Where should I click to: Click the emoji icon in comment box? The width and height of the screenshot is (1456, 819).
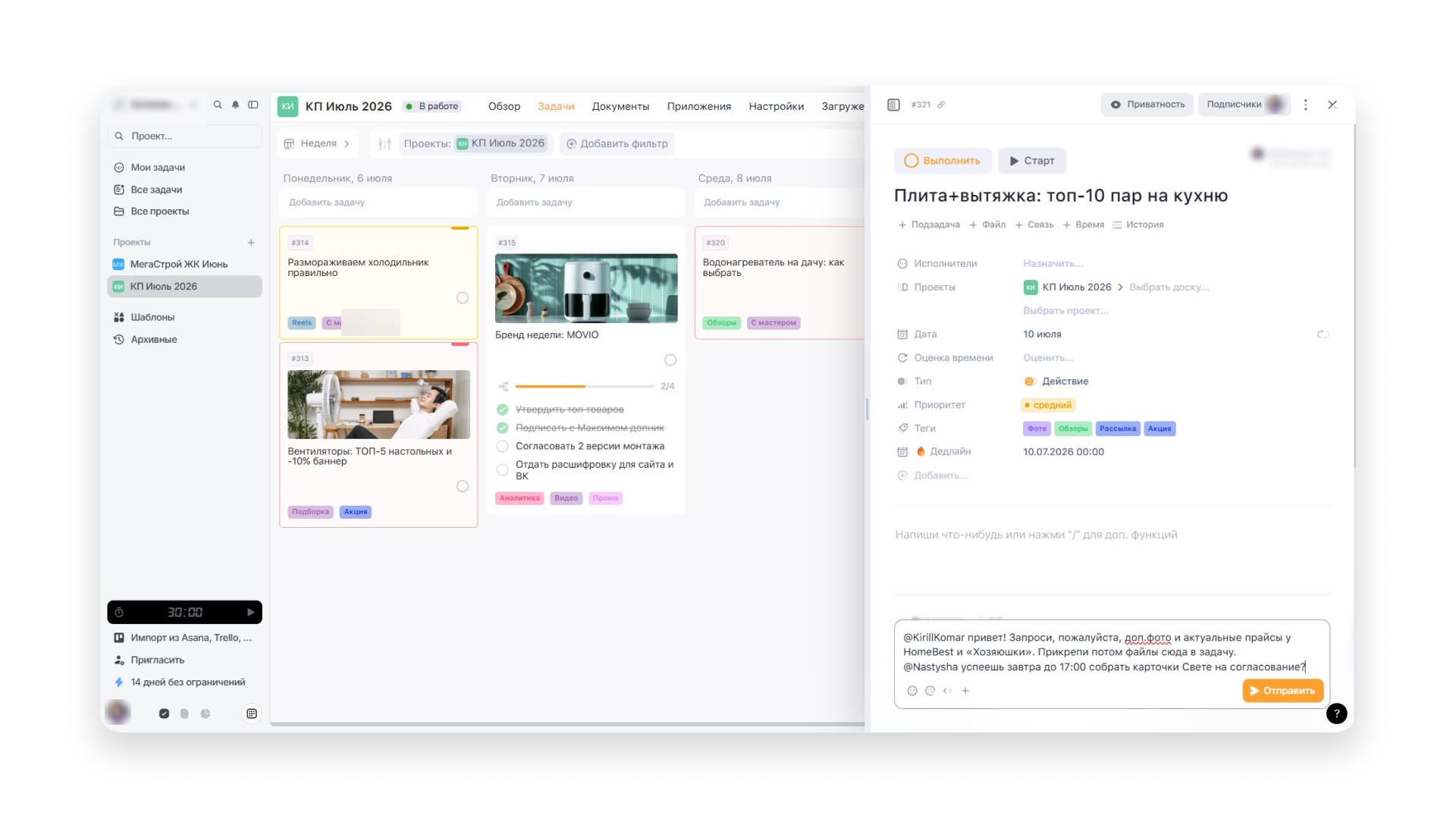pyautogui.click(x=912, y=691)
